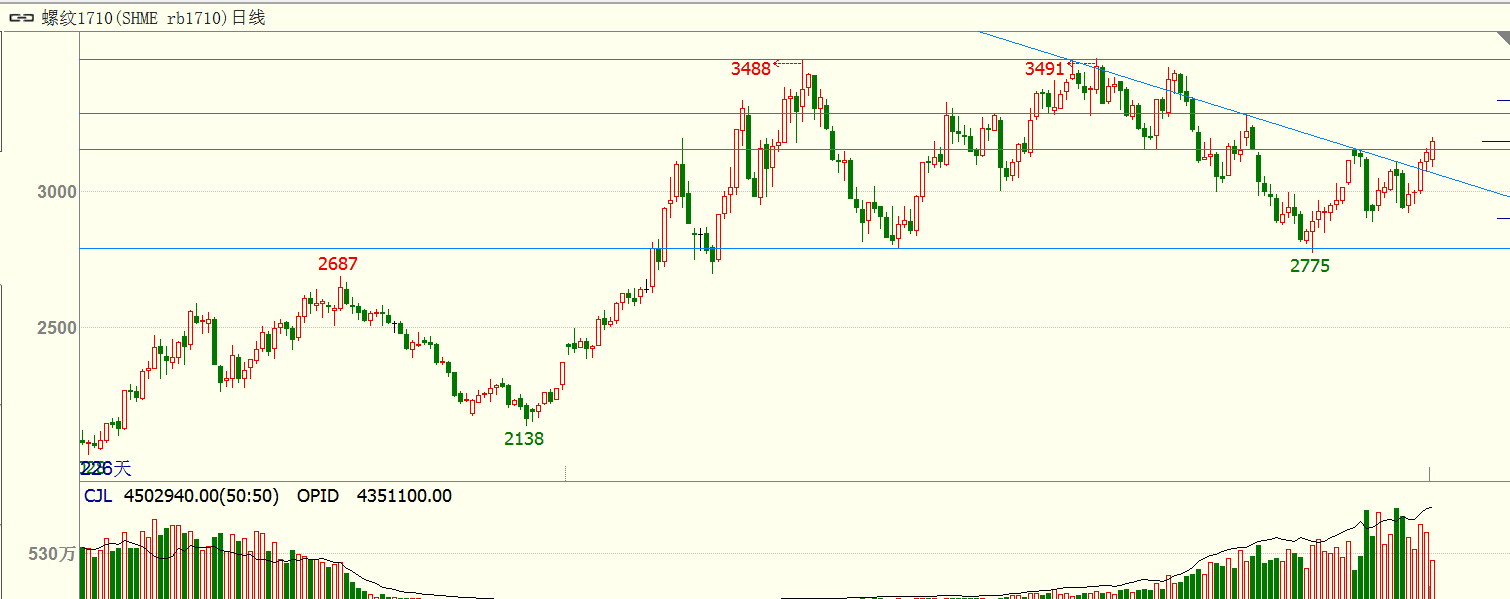Select the 3488 high price label

coord(750,68)
